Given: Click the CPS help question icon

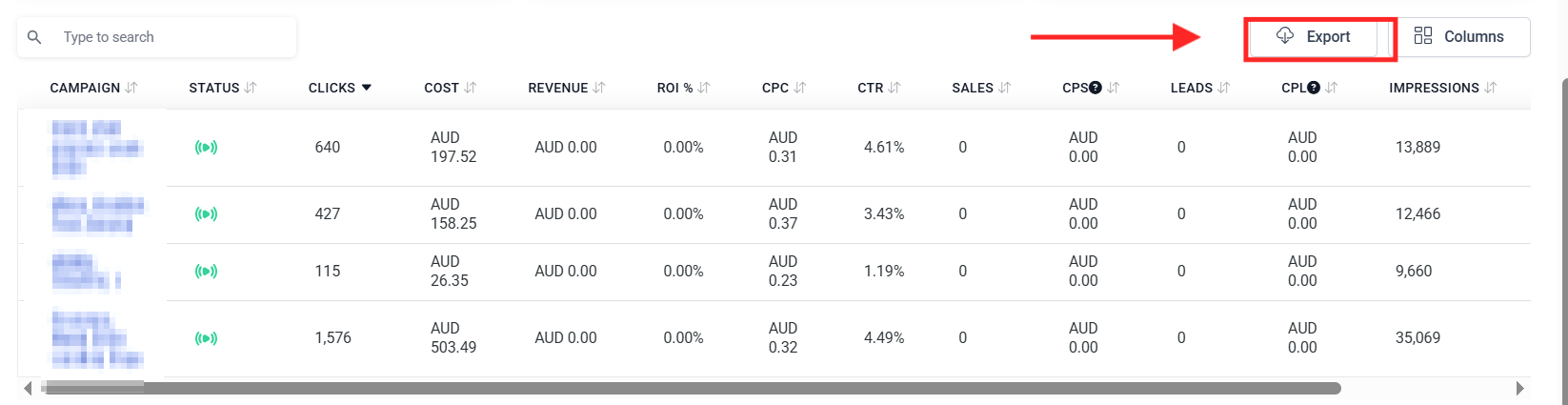Looking at the screenshot, I should coord(1096,88).
